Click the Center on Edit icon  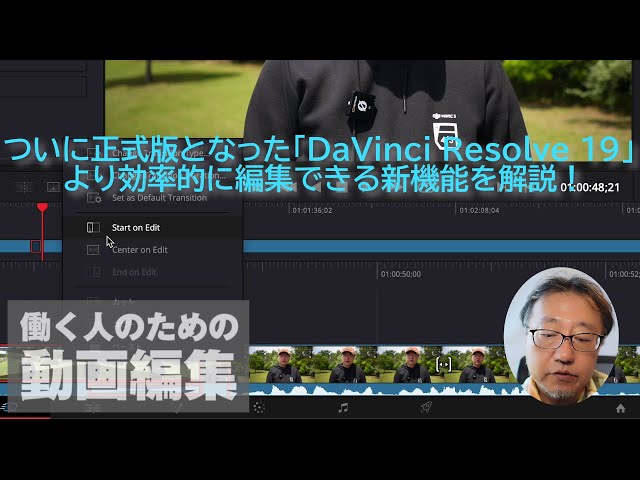point(93,250)
